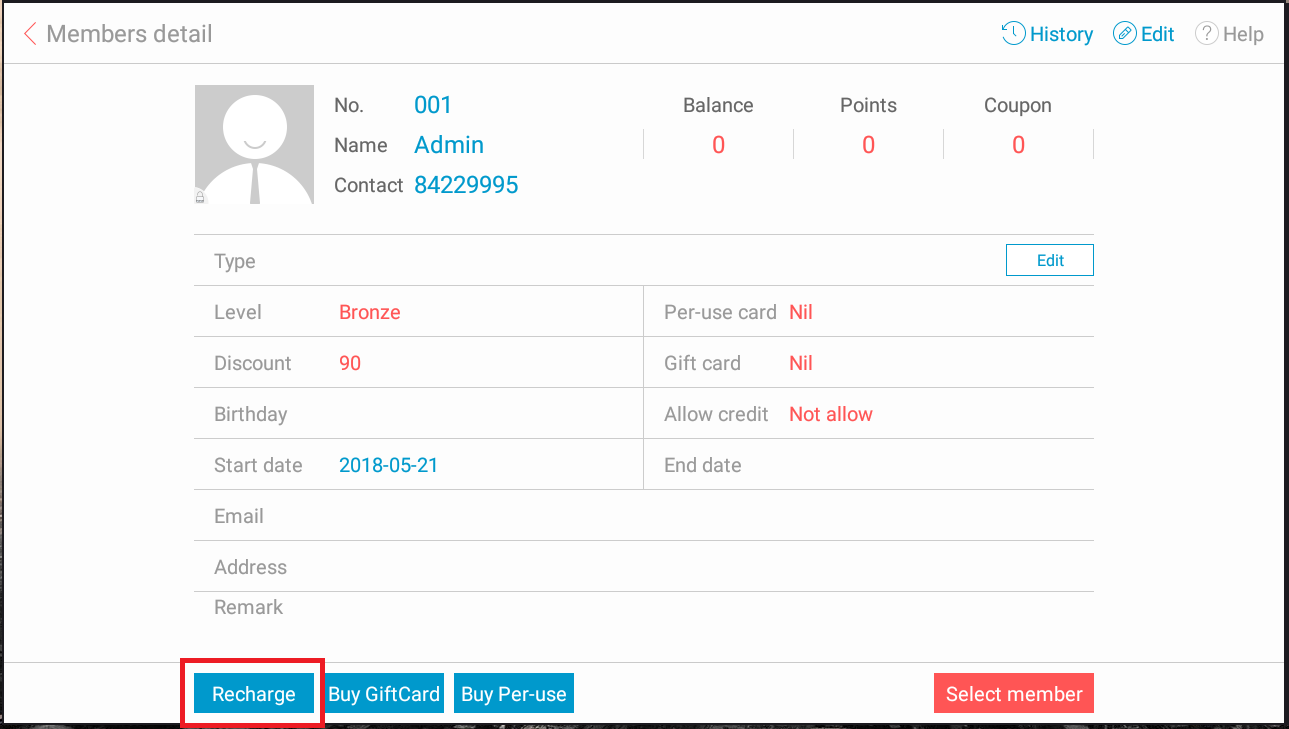Click the Start date 2018-05-21

coord(388,465)
